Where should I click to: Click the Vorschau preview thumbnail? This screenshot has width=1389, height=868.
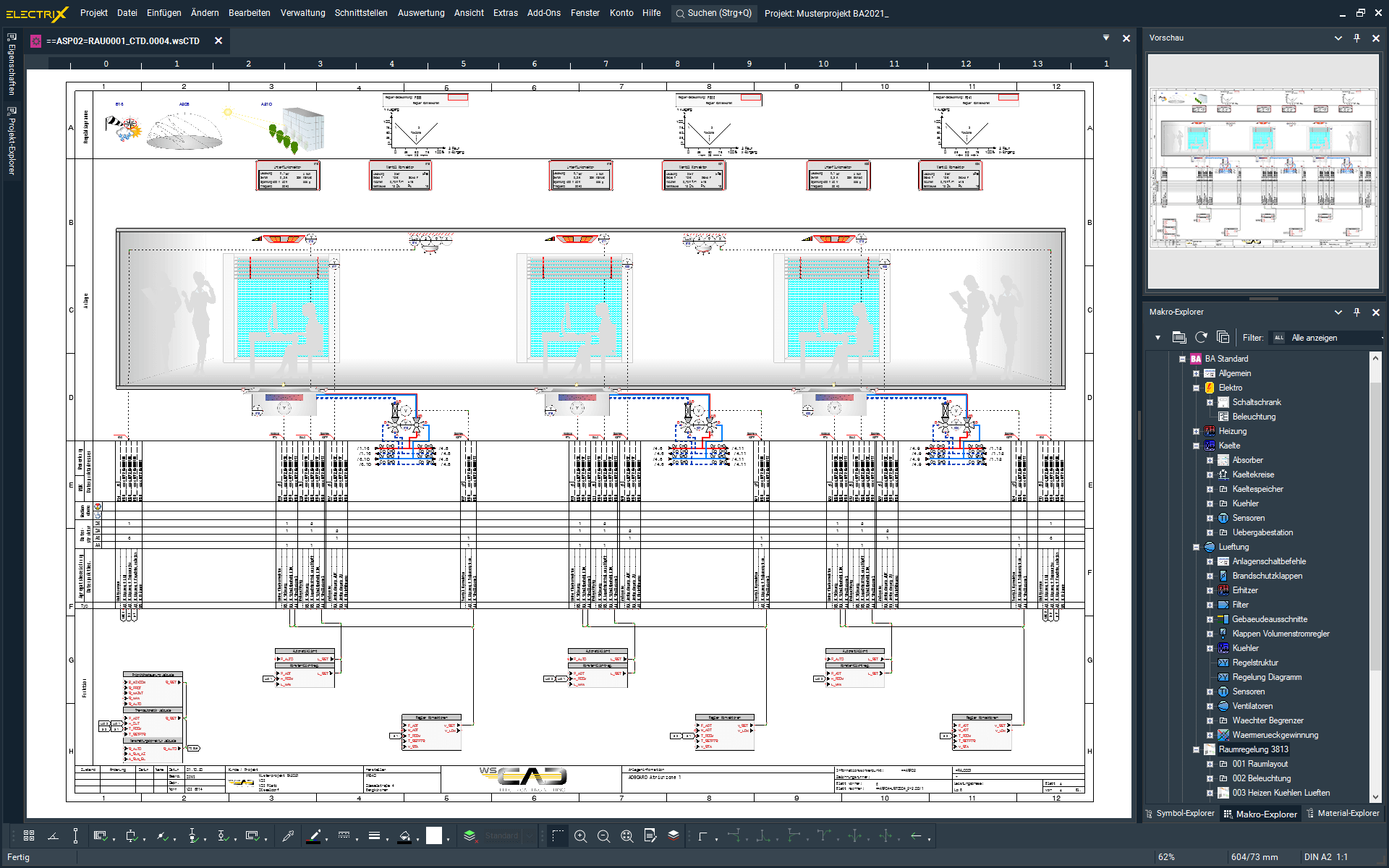click(x=1262, y=172)
